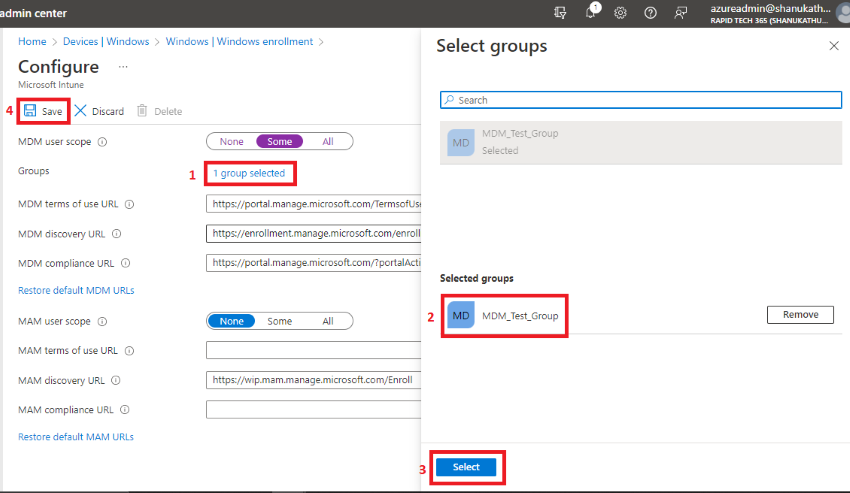Remove MDM_Test_Group from selected groups

click(800, 315)
